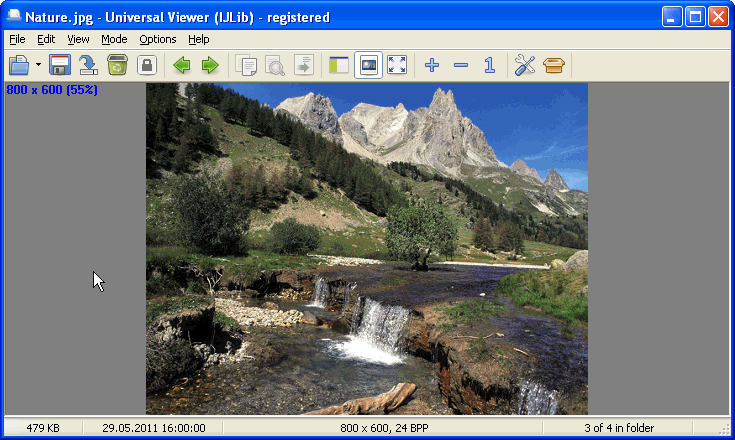
Task: Click the Nature mountain image preview
Action: [x=367, y=249]
